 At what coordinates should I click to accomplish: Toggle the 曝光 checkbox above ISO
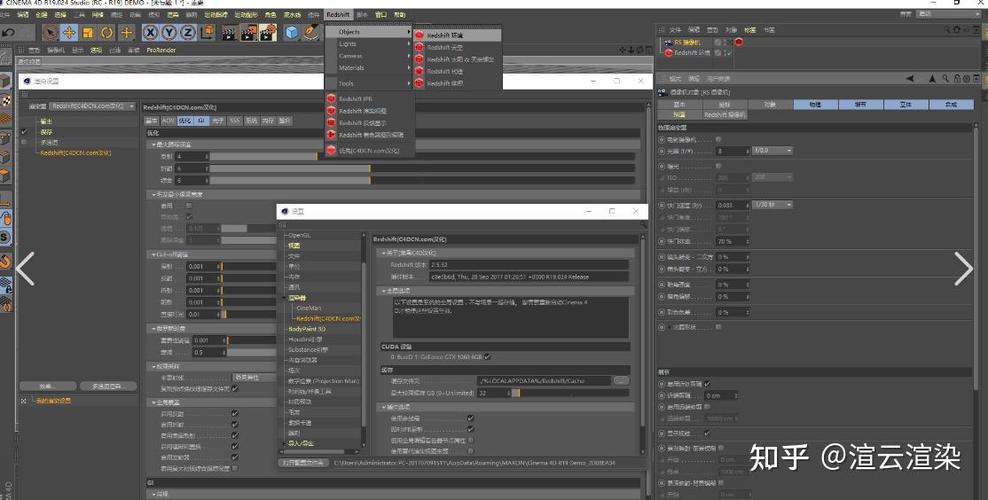[x=718, y=166]
